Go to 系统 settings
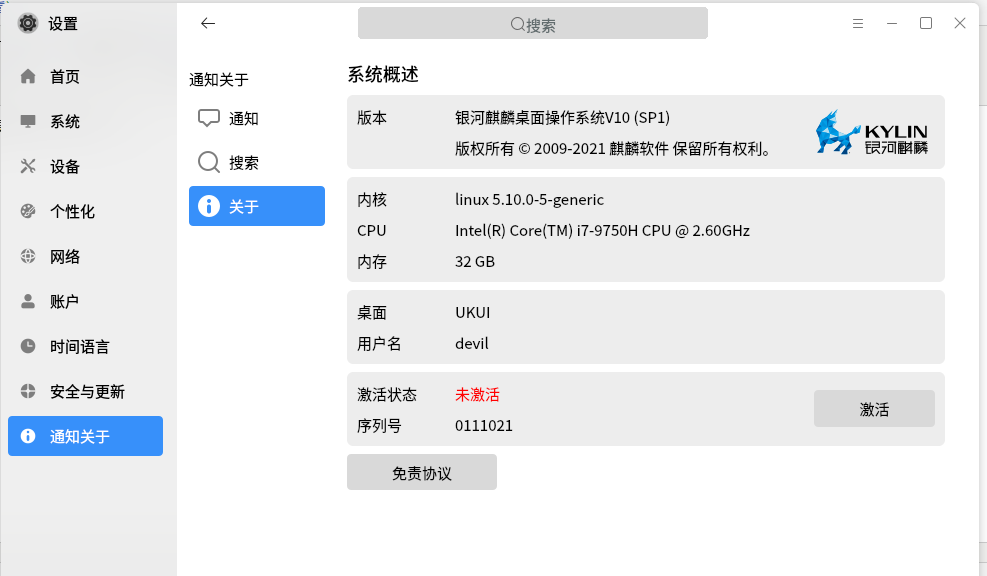 [86, 121]
